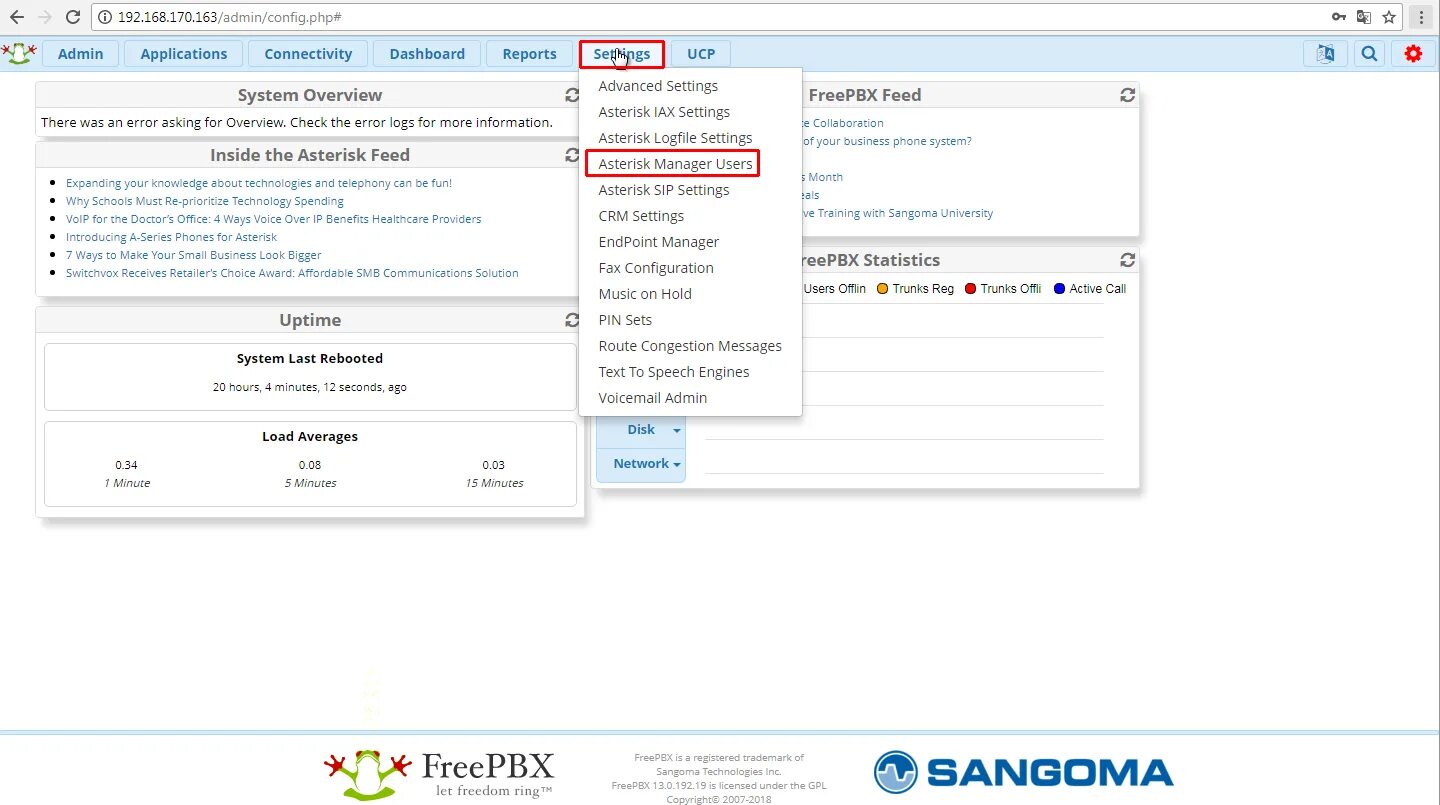The height and width of the screenshot is (805, 1440).
Task: Choose Asterisk IAX Settings
Action: (x=664, y=112)
